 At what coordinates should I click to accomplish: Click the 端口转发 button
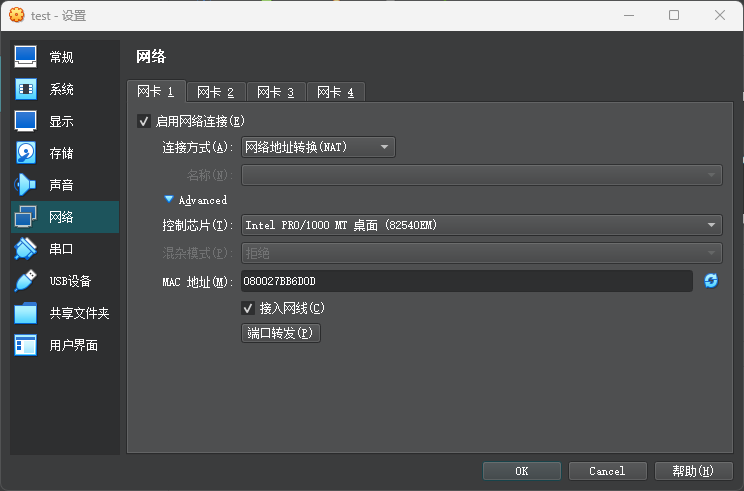281,333
